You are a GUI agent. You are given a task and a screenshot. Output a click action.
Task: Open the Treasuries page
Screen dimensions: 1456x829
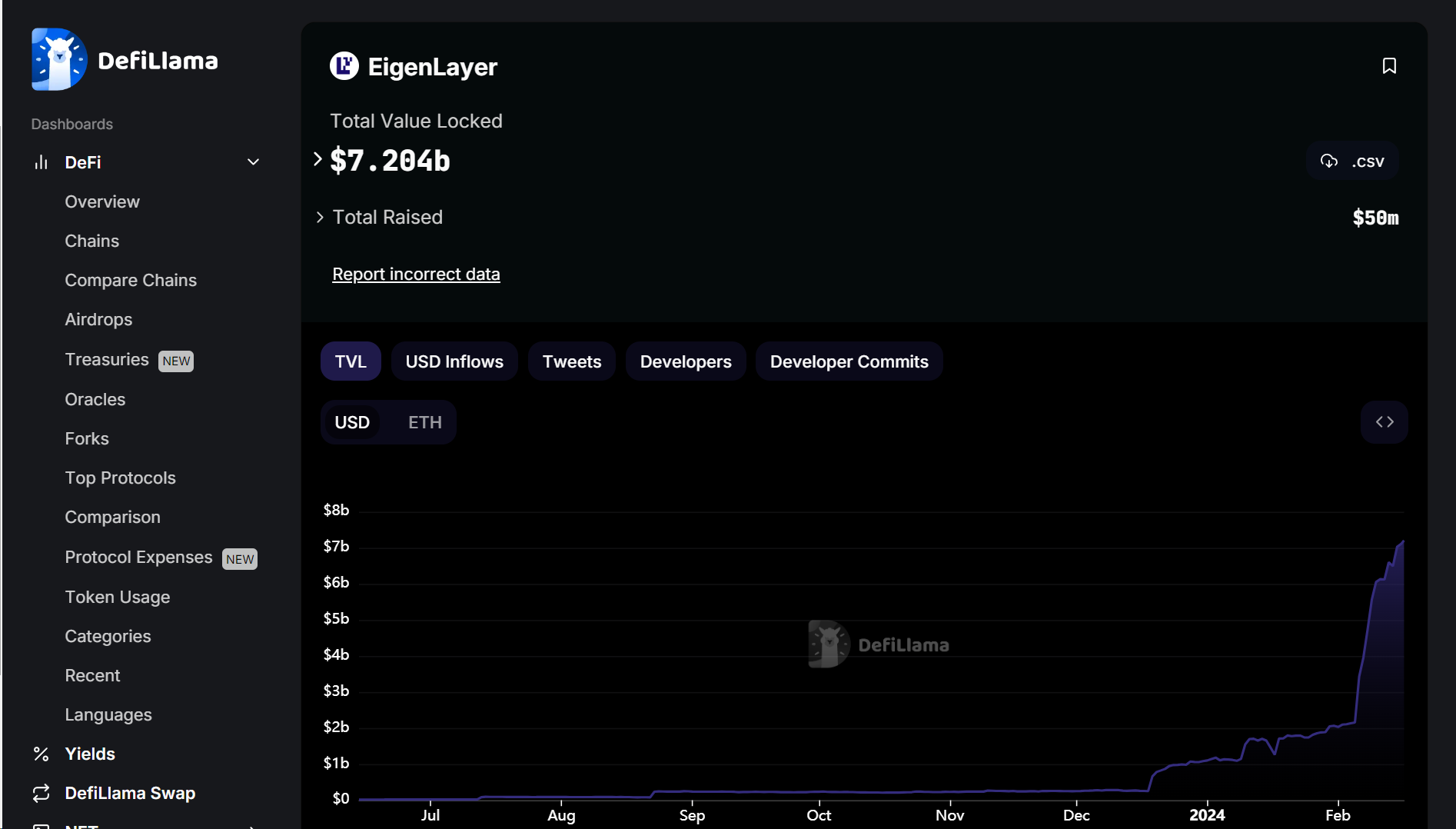coord(107,360)
